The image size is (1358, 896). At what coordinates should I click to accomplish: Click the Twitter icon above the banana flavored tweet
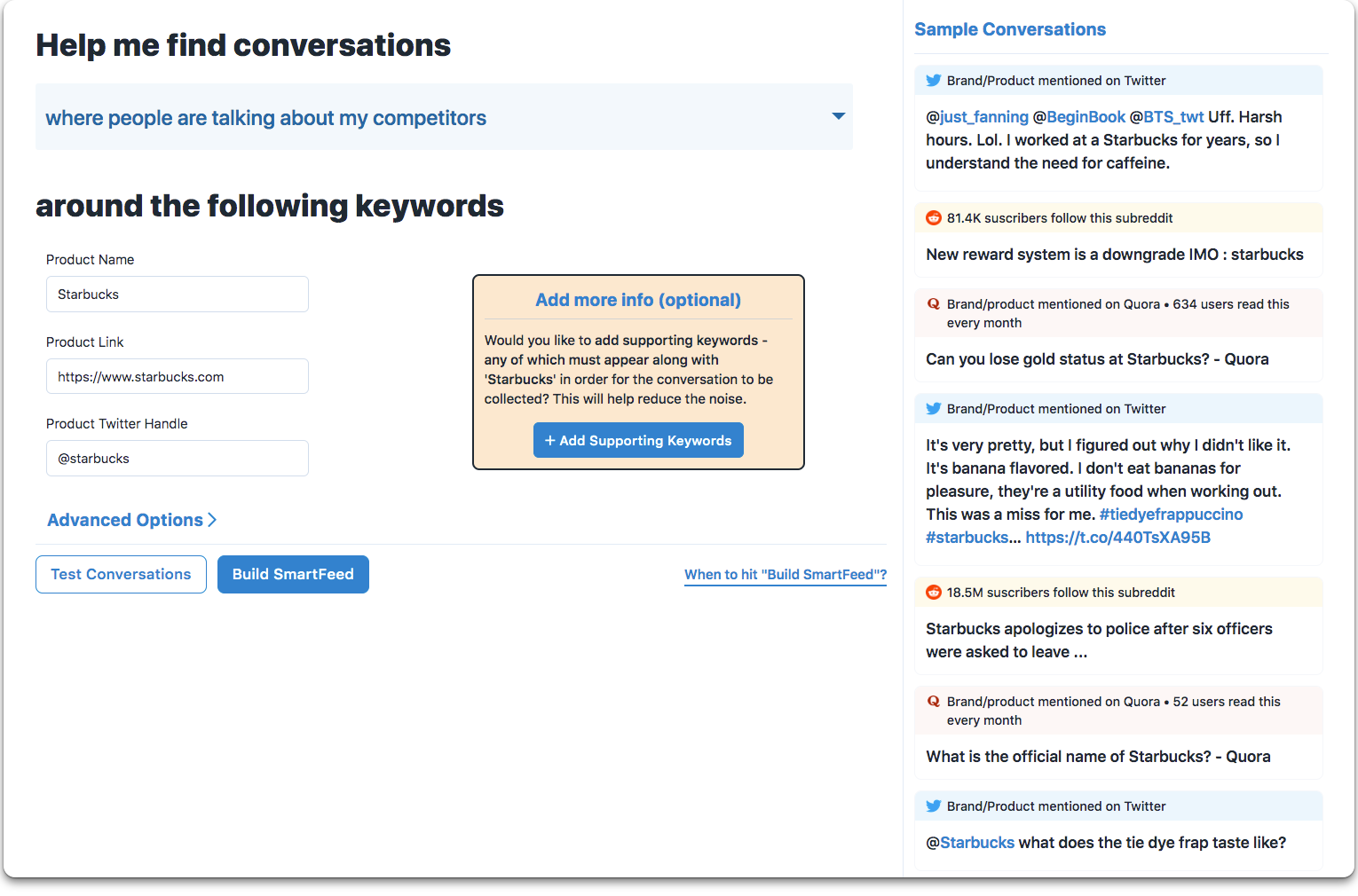(934, 409)
